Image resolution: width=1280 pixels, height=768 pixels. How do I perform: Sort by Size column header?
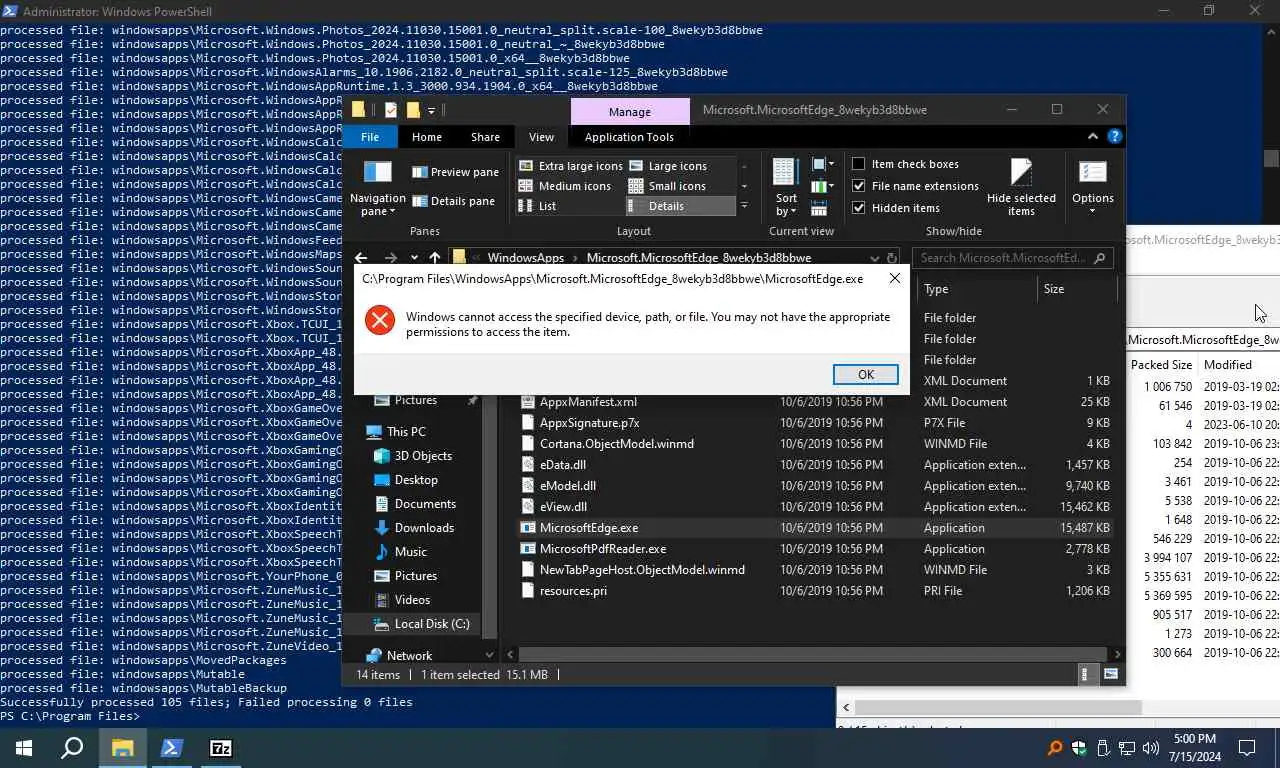click(x=1075, y=289)
